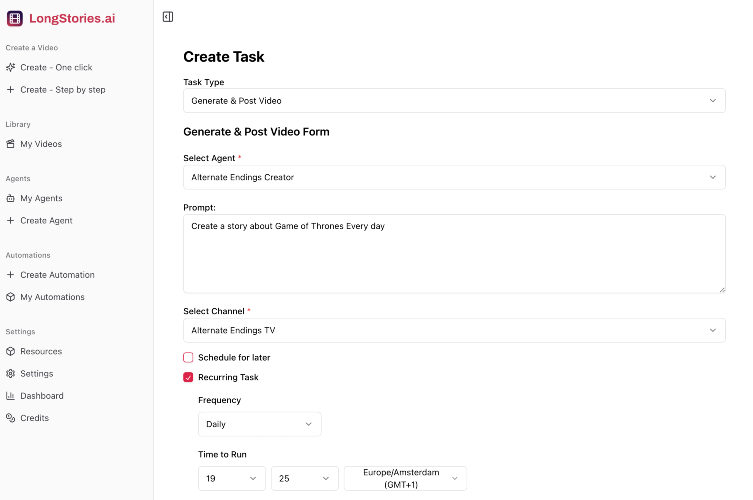Click the Resources box icon

pos(10,351)
